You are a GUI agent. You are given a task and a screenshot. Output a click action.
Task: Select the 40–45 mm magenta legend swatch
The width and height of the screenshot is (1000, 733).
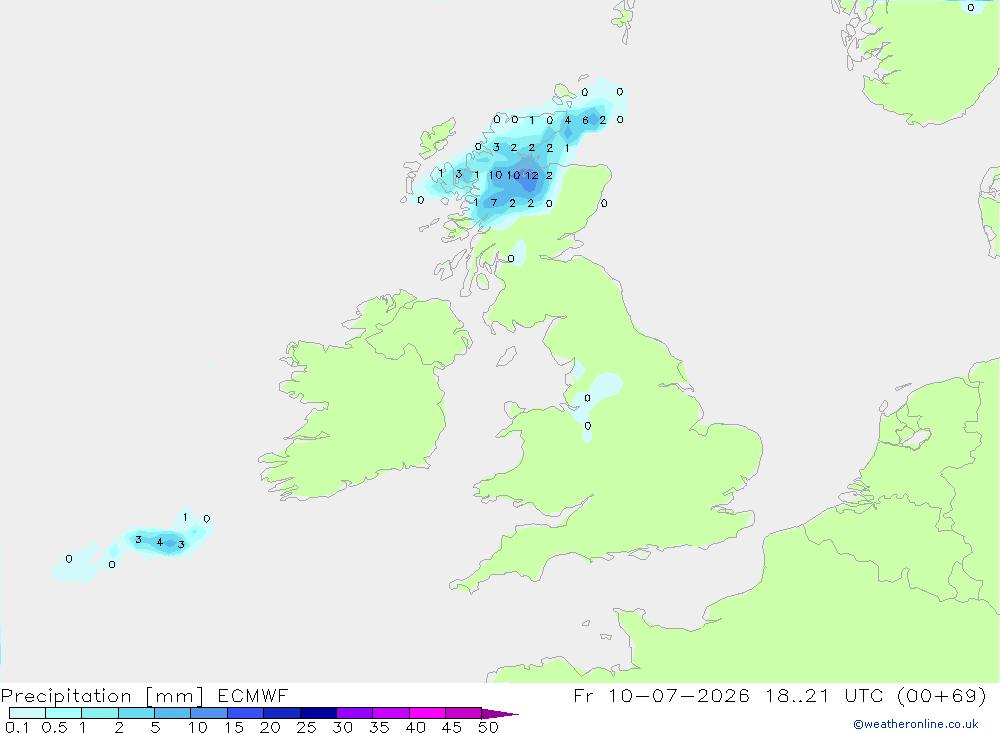(427, 713)
